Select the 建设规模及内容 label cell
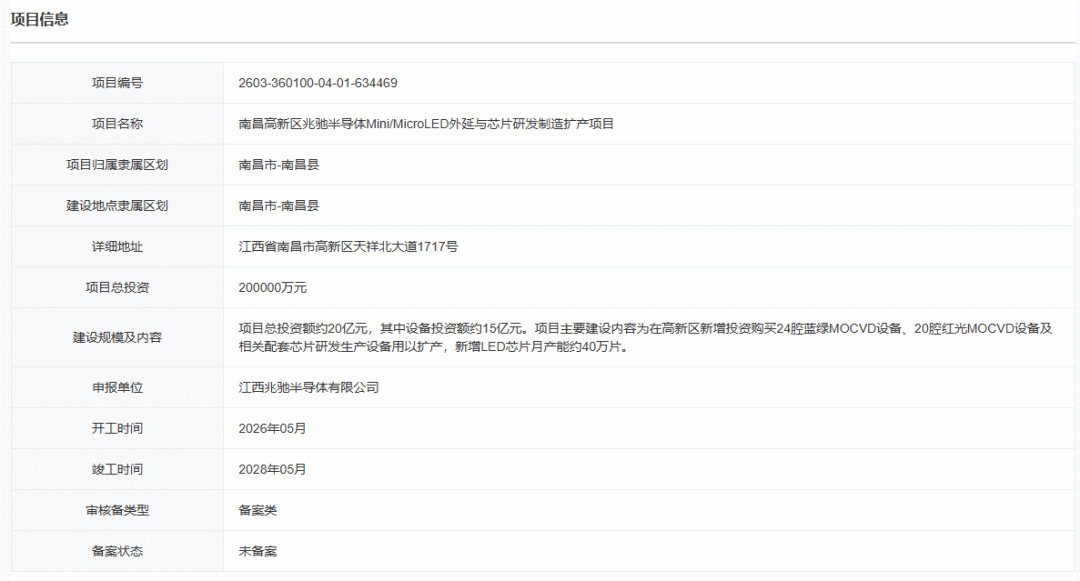Screen dimensions: 1080x581 pos(117,337)
